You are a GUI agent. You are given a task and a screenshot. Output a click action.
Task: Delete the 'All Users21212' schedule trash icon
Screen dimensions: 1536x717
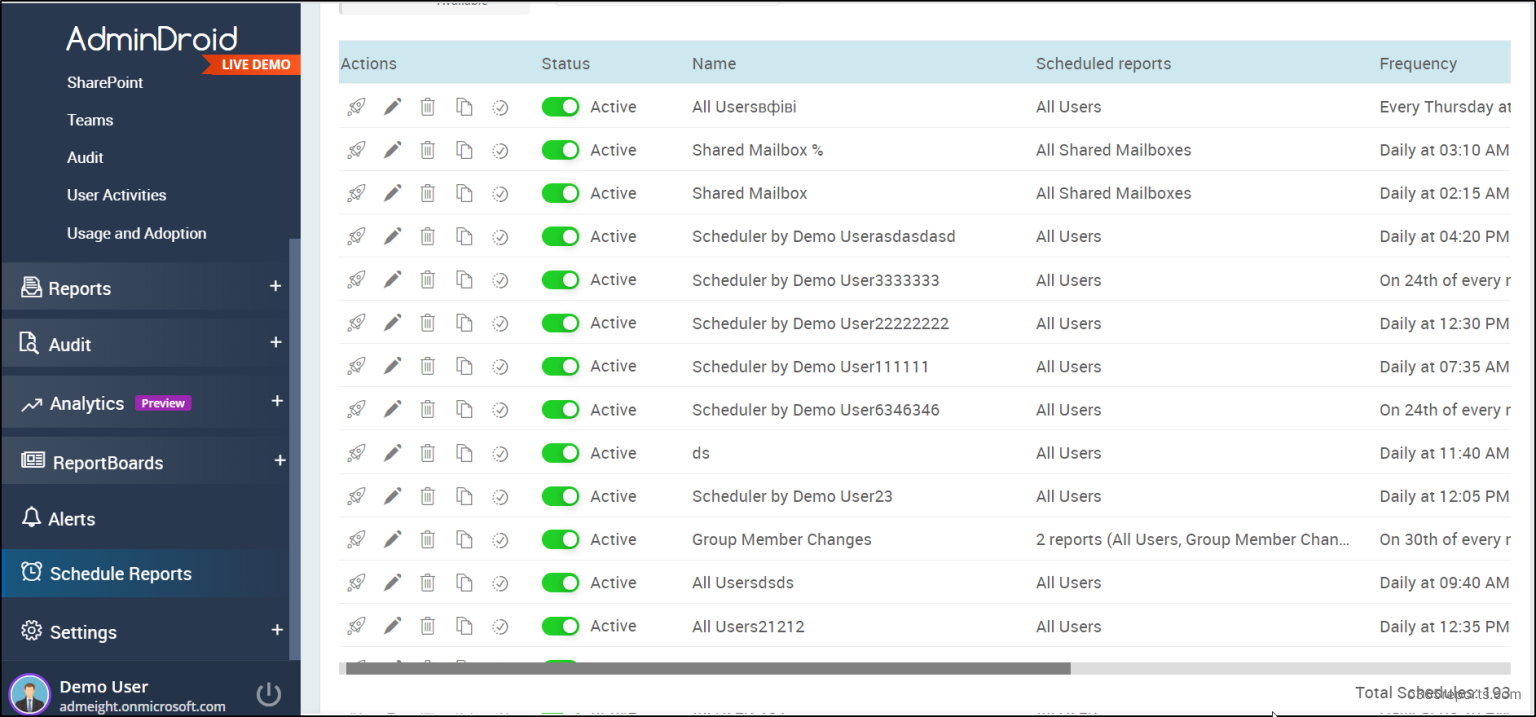[x=427, y=626]
